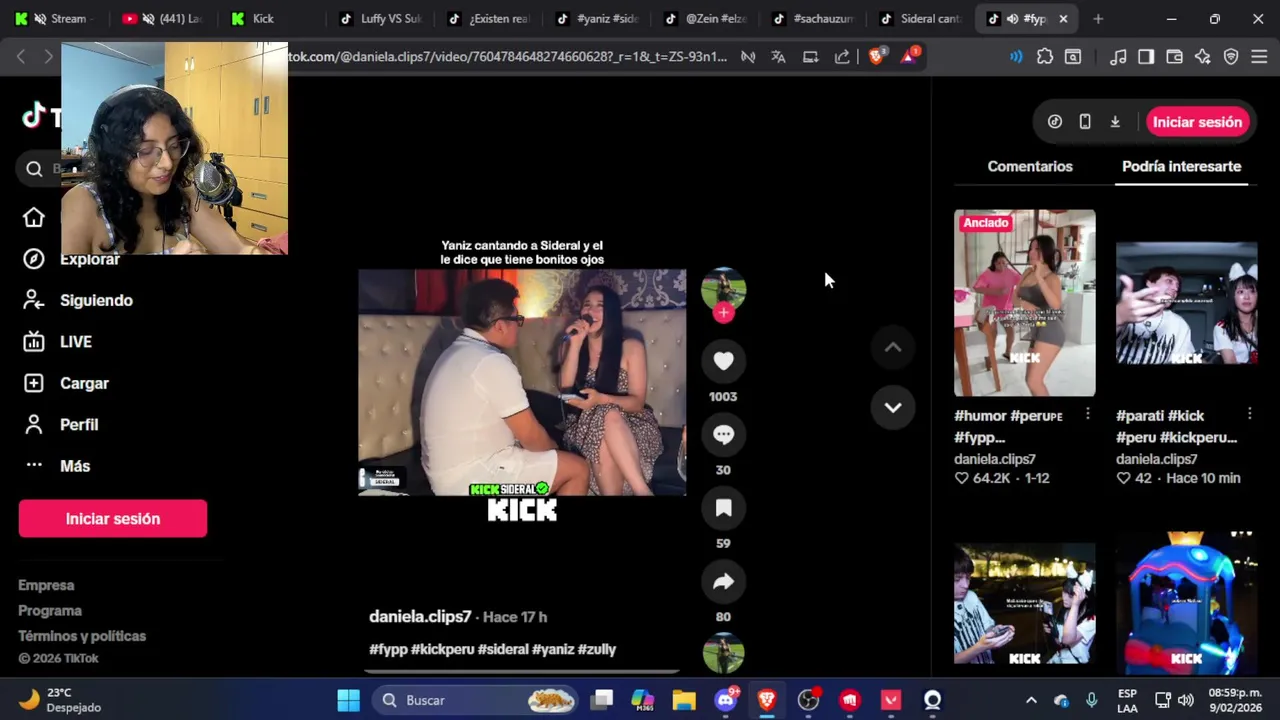Viewport: 1280px width, 720px height.
Task: Open comments via the speech bubble icon
Action: point(723,435)
